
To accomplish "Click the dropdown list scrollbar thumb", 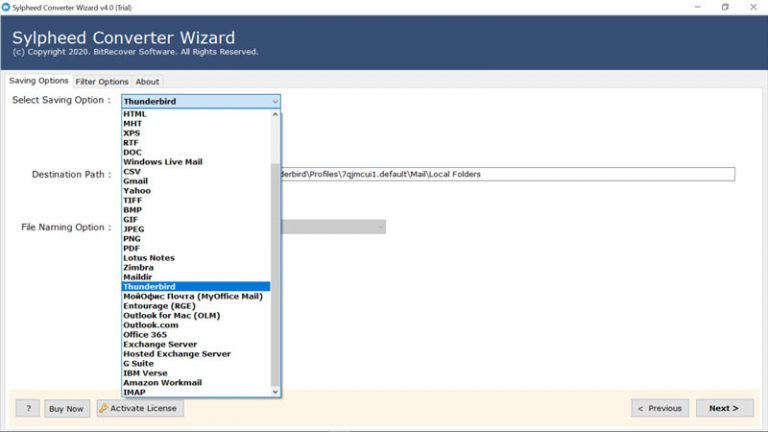I will coord(275,274).
